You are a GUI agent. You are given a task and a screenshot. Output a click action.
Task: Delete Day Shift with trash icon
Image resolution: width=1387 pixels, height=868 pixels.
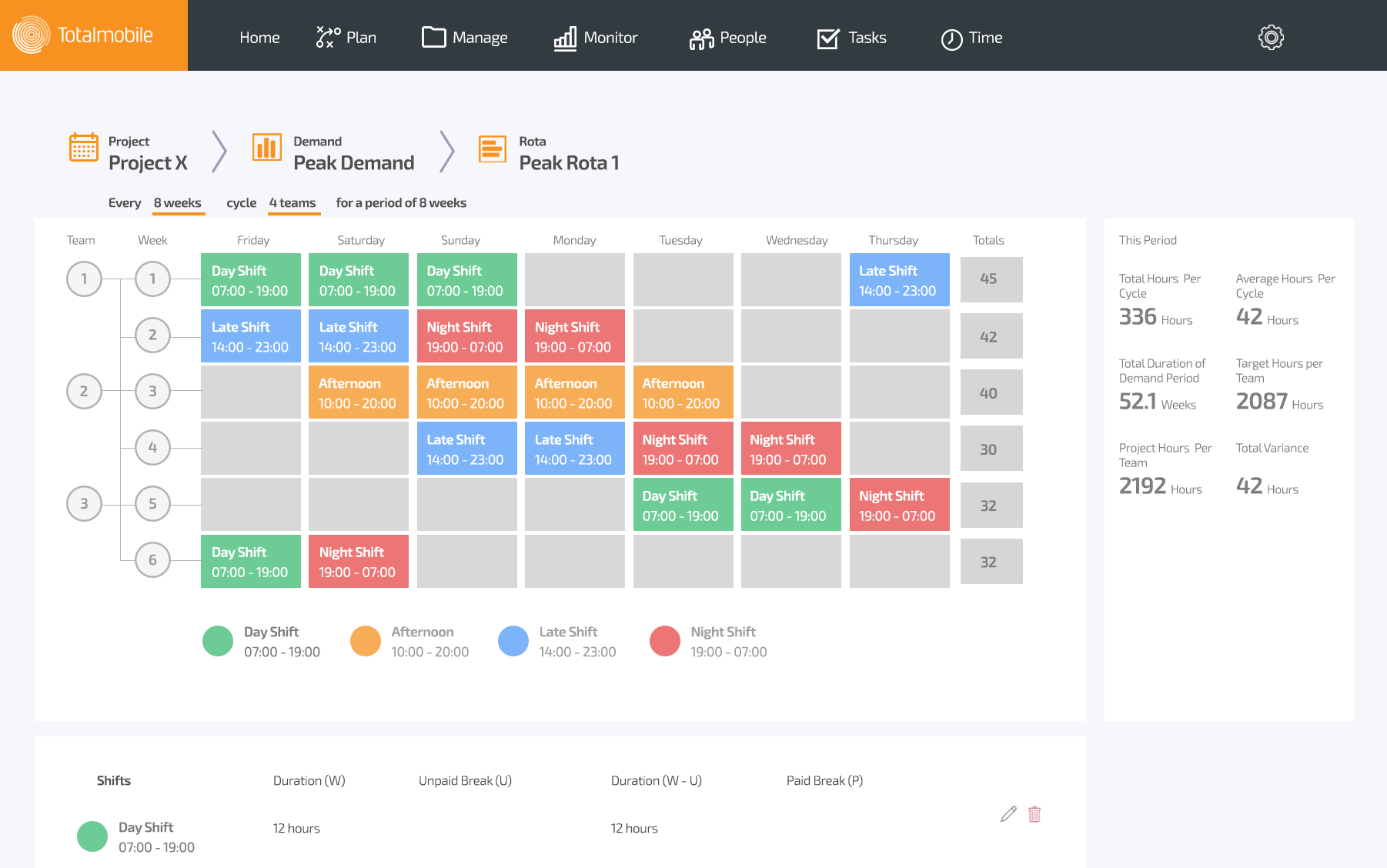pos(1034,814)
